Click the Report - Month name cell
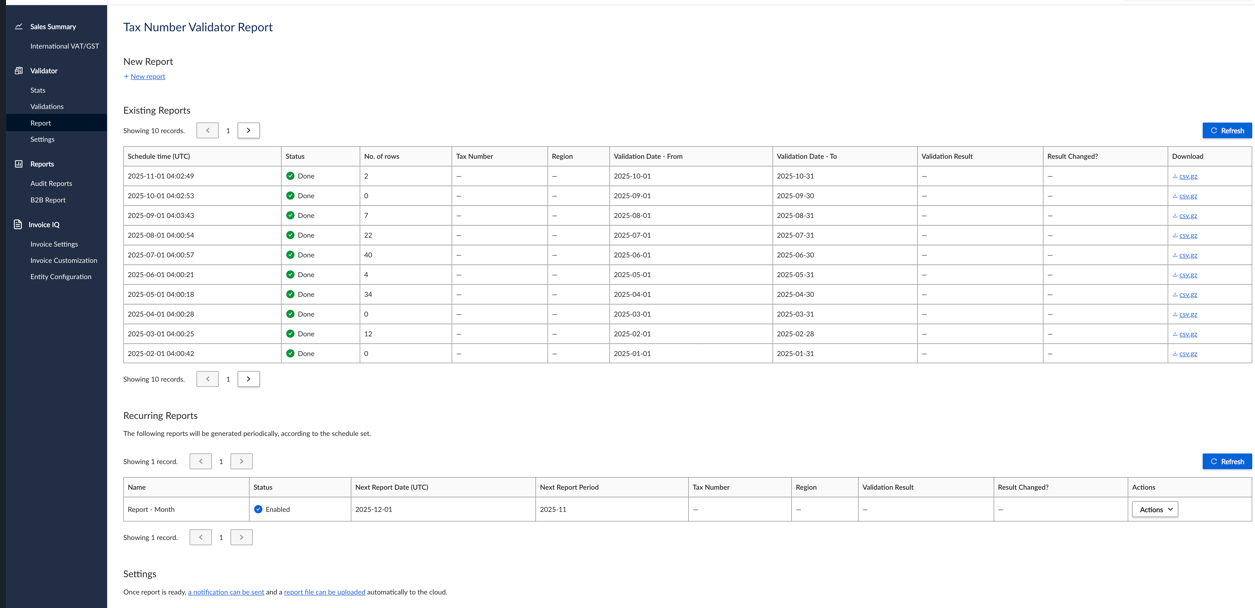 [186, 509]
